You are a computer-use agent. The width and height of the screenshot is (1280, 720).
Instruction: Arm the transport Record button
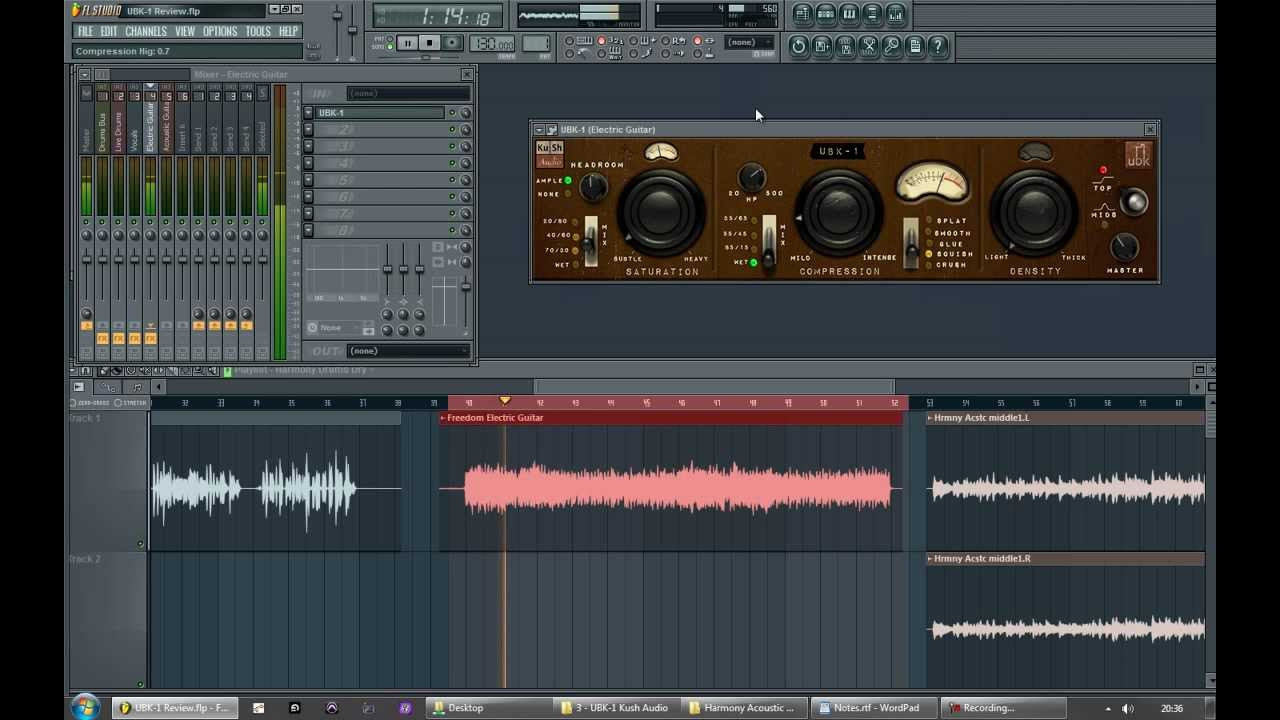pyautogui.click(x=452, y=43)
